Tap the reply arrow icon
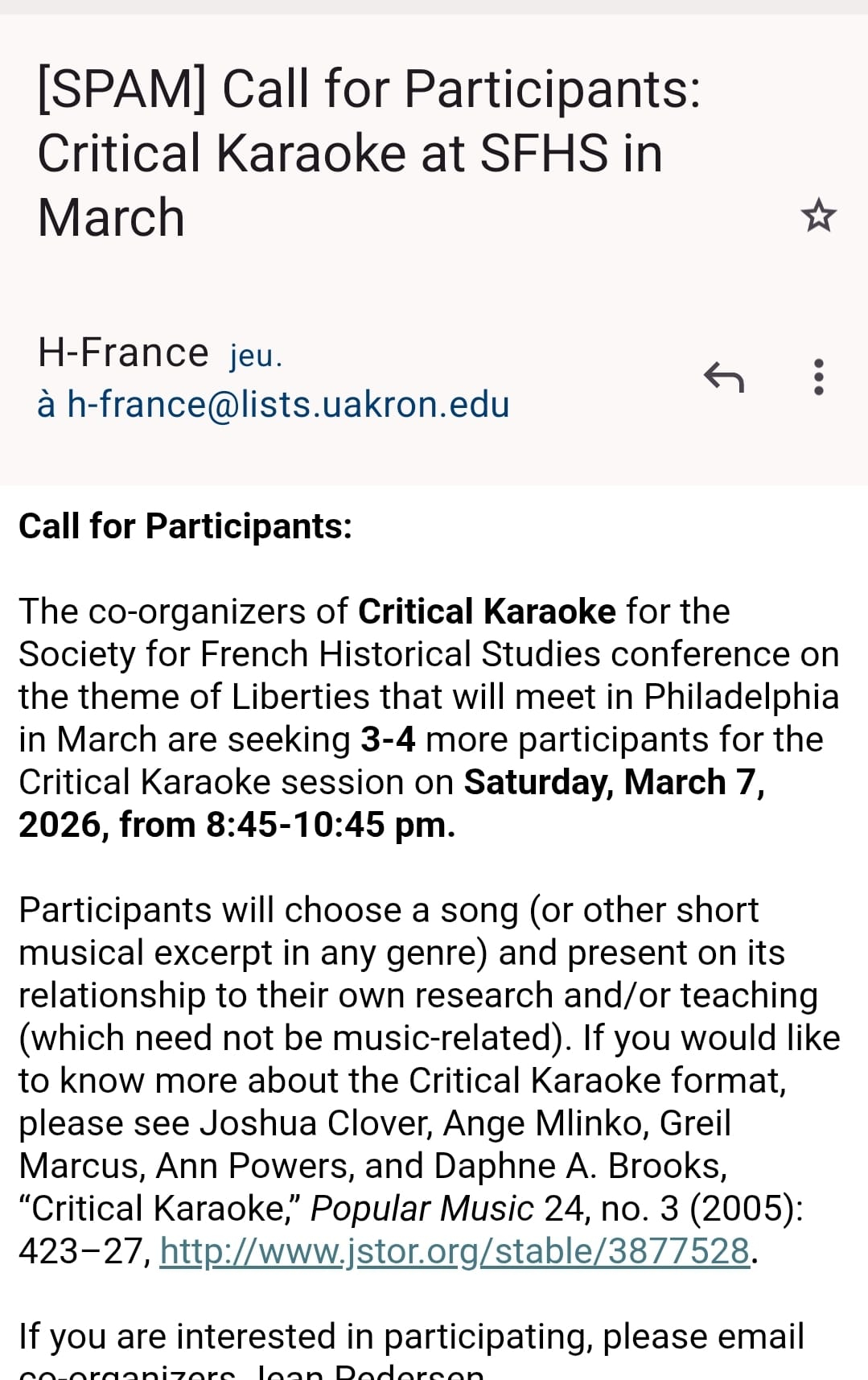This screenshot has height=1380, width=868. pyautogui.click(x=723, y=377)
